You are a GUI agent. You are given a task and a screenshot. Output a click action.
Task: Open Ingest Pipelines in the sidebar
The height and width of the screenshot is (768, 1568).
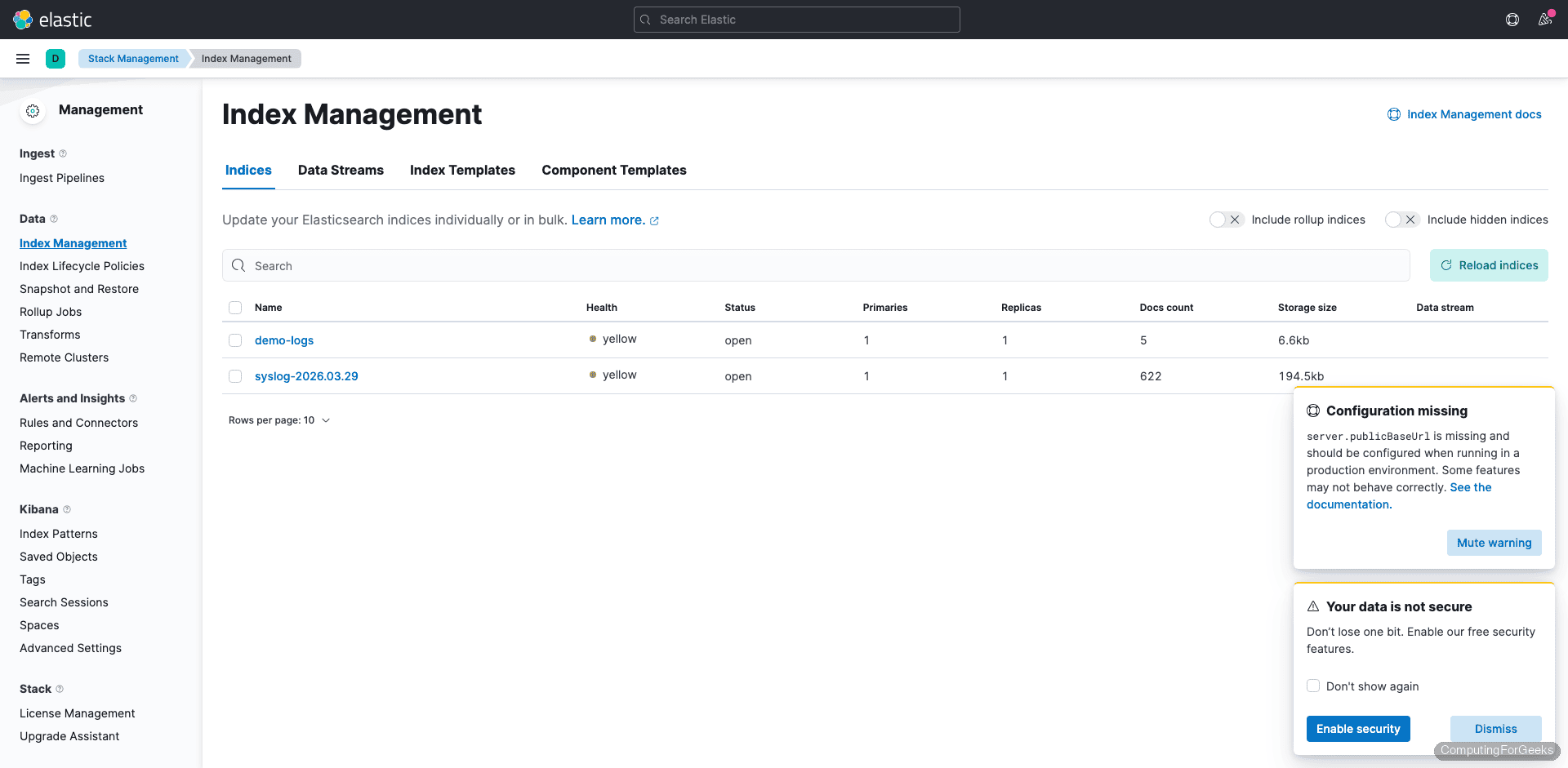[62, 178]
